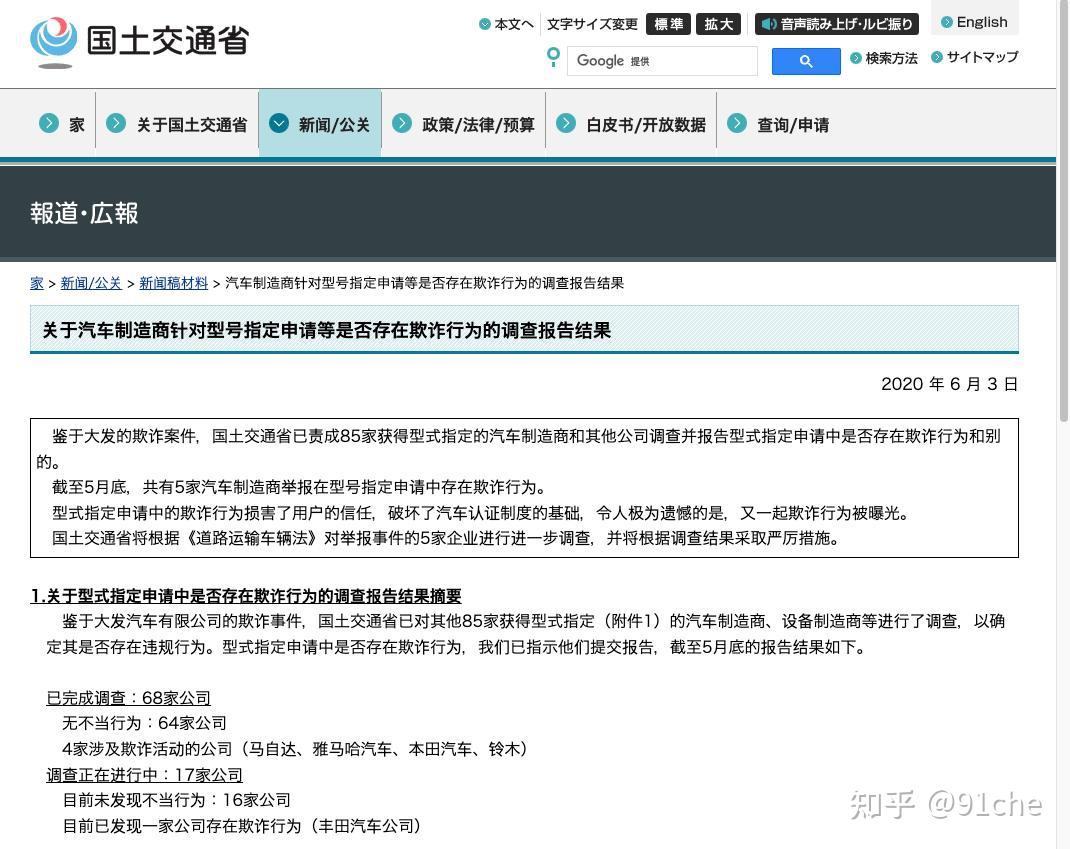Click the bullet icon beside 本文へ
1070x849 pixels.
click(485, 24)
